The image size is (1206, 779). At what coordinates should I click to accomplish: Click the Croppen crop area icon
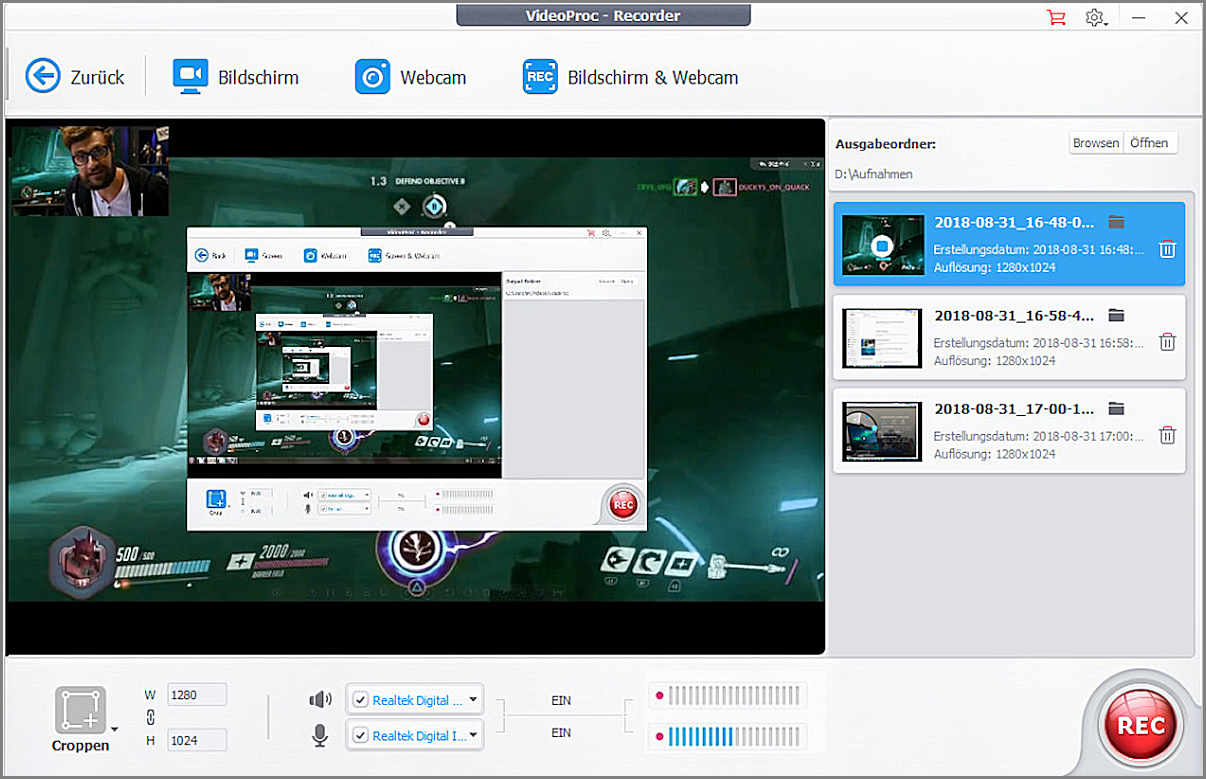pos(80,710)
